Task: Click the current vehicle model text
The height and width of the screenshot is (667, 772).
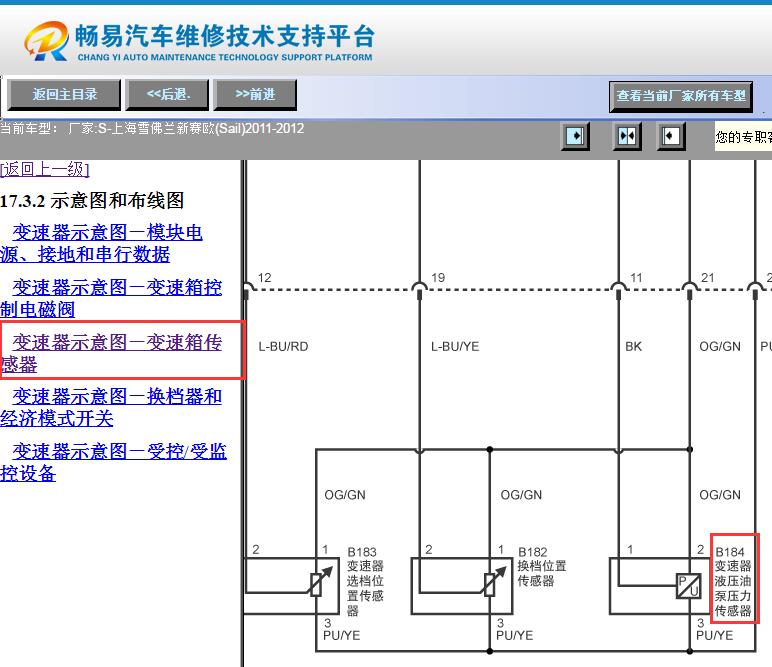Action: tap(152, 129)
